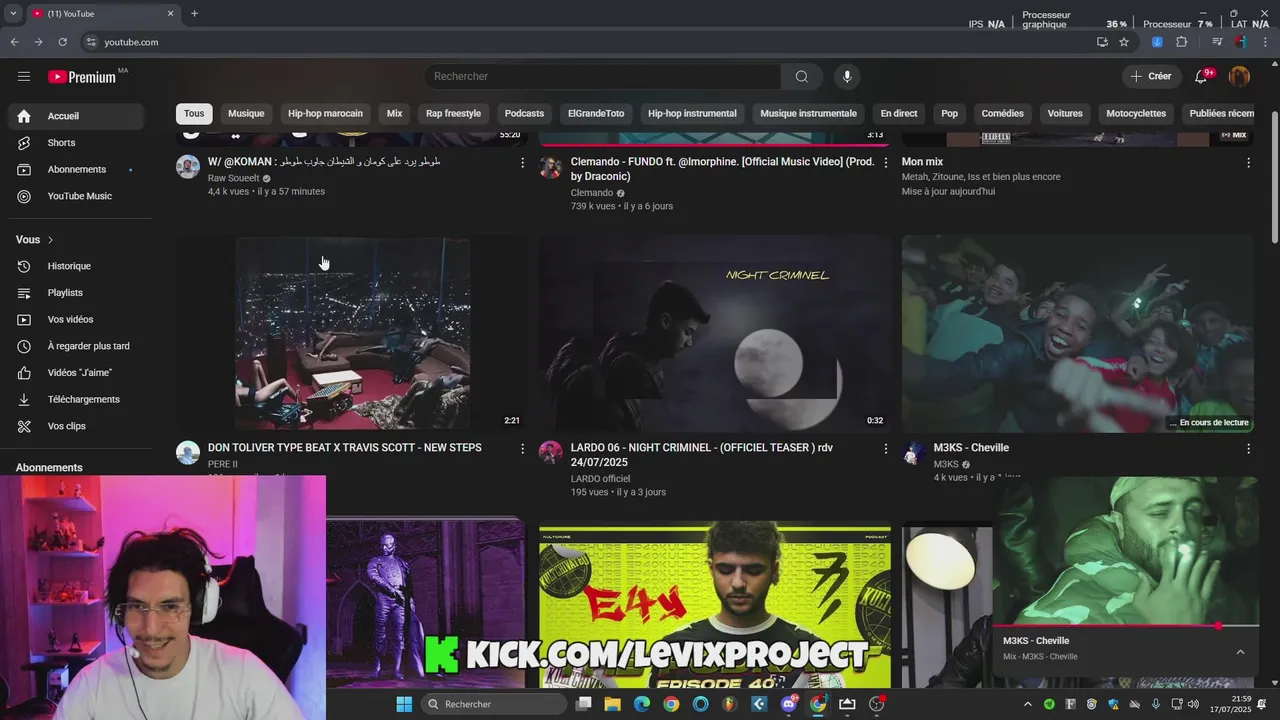Select the Hip-hop marocain filter chip
1280x720 pixels.
(325, 114)
